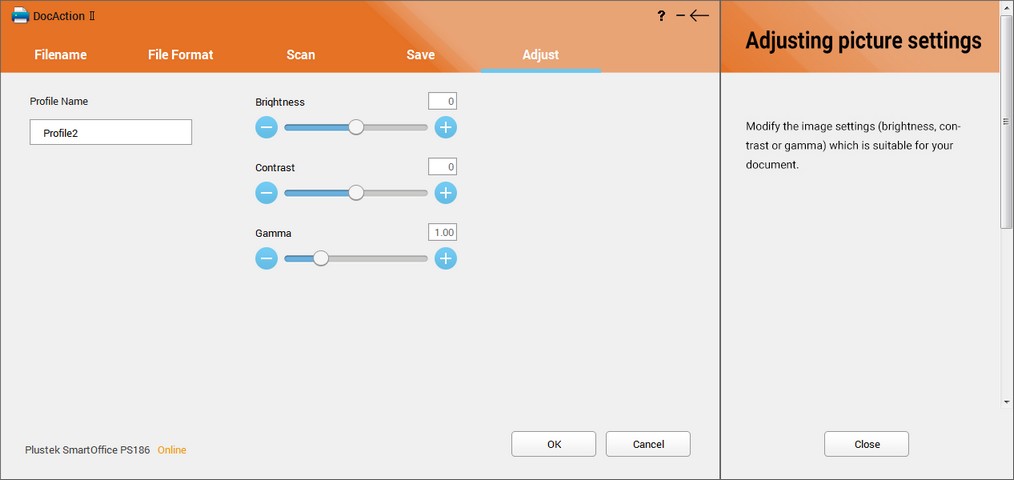1014x480 pixels.
Task: Increase brightness with the plus button
Action: tap(446, 127)
